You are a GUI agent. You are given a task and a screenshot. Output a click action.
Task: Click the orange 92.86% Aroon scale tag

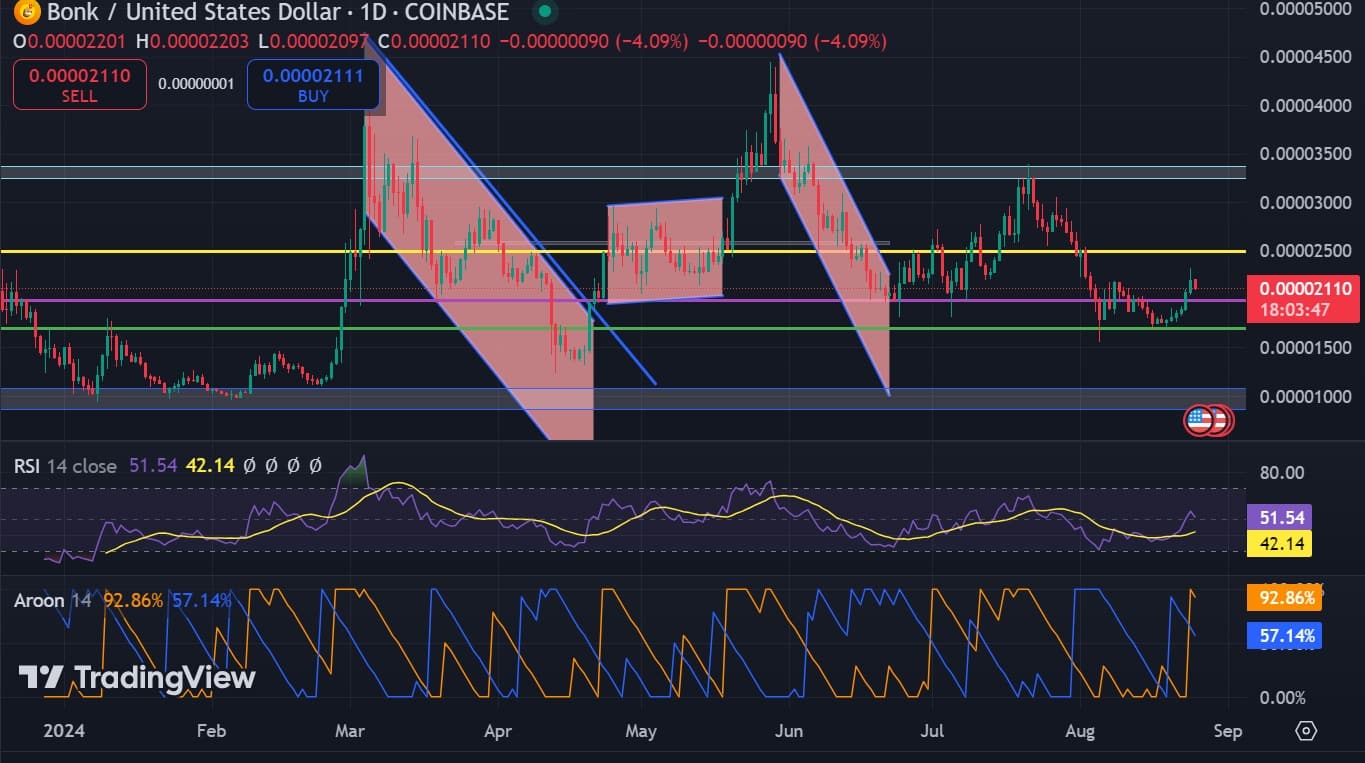click(x=1284, y=599)
